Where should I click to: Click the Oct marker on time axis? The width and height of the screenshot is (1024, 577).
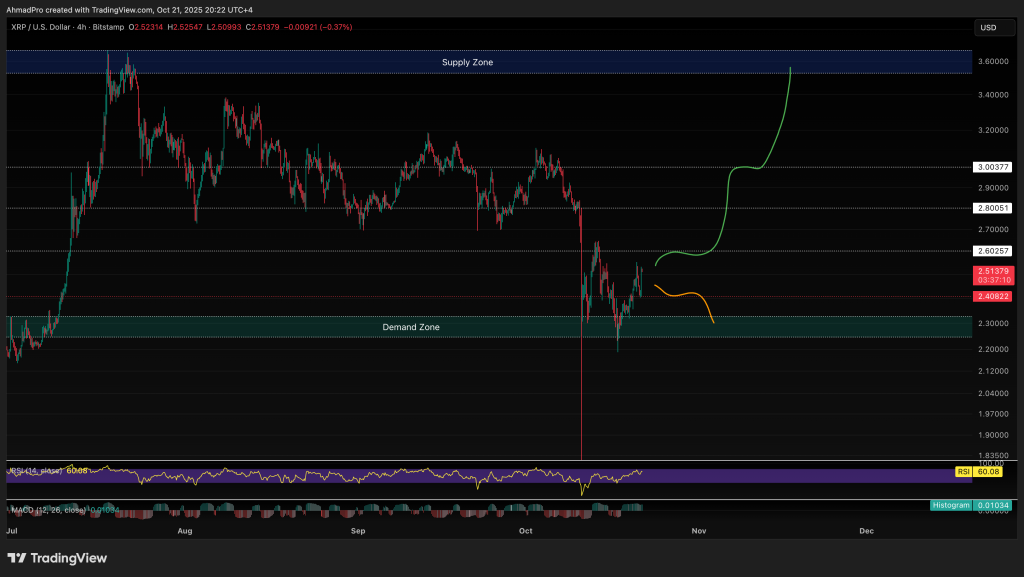[525, 531]
